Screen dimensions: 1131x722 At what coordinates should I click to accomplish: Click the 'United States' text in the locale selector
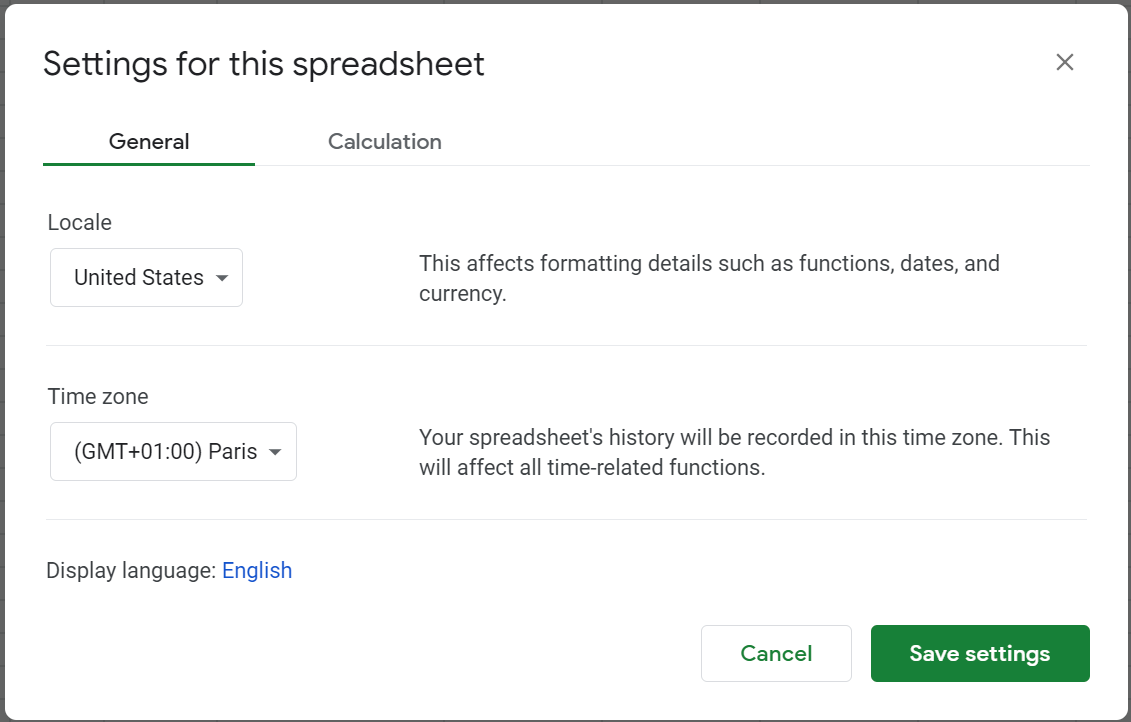(138, 278)
